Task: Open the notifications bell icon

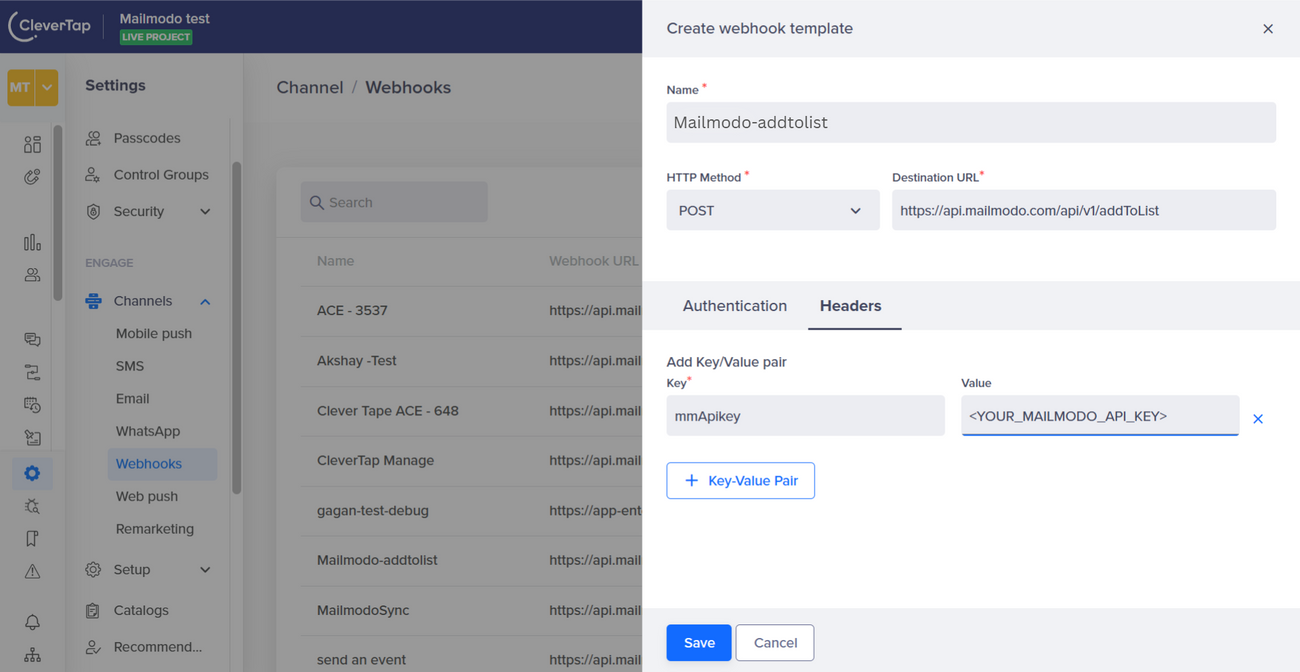Action: coord(32,622)
